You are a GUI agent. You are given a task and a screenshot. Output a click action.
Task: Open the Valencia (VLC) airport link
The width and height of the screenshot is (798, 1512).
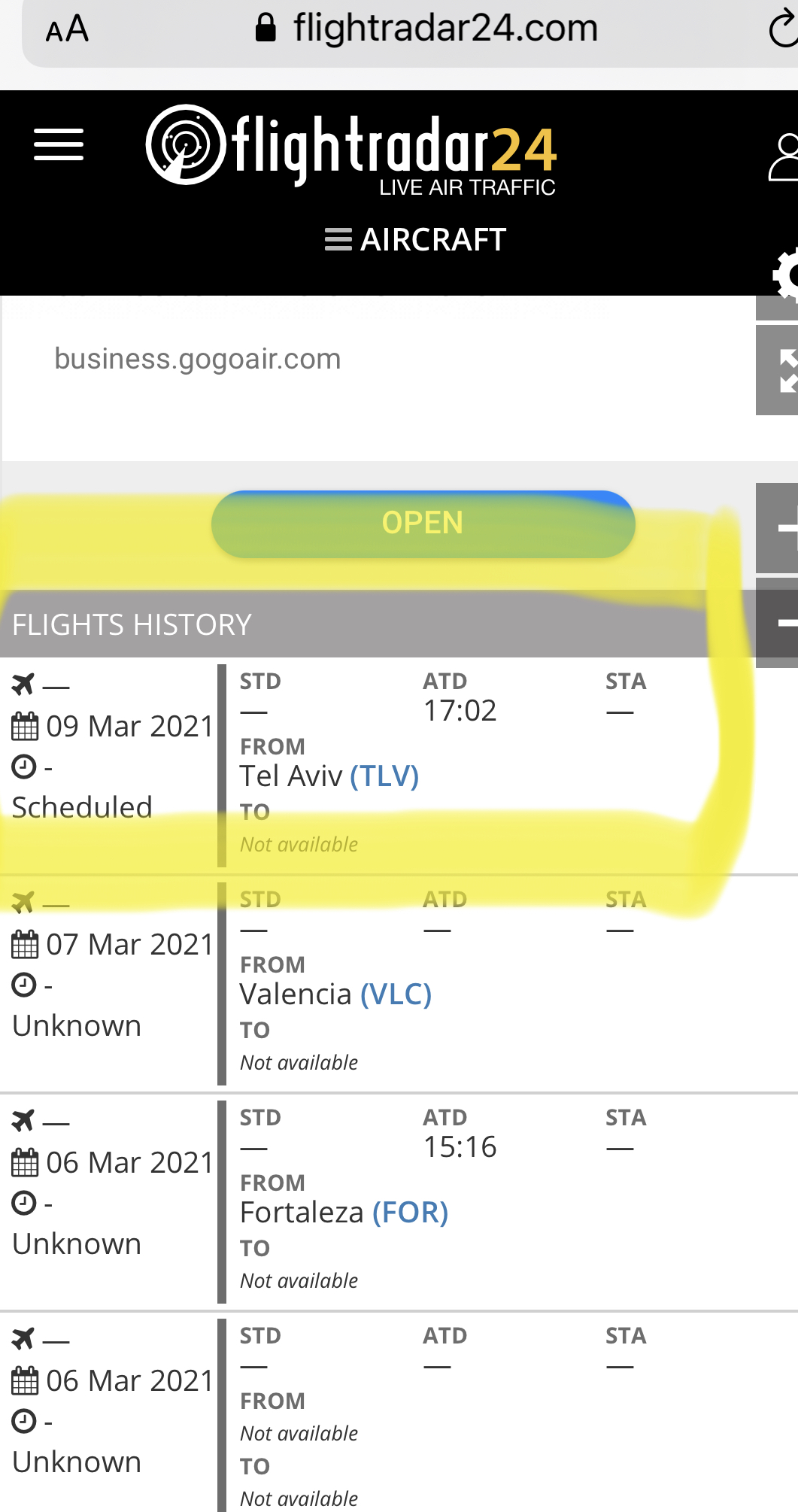[396, 994]
